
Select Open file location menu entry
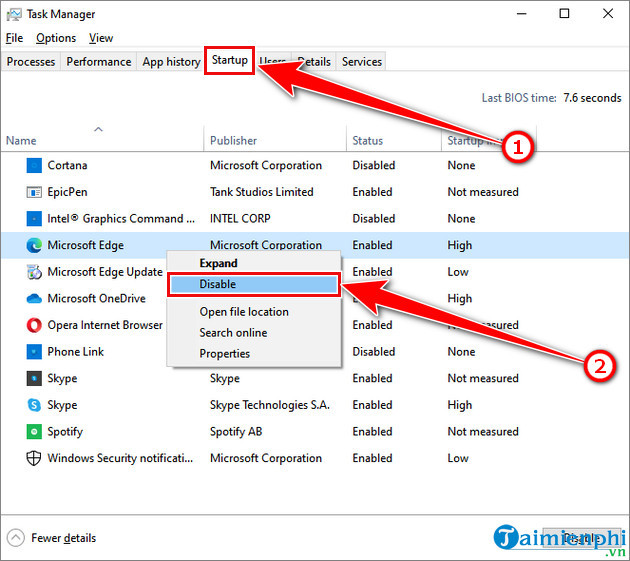(244, 312)
